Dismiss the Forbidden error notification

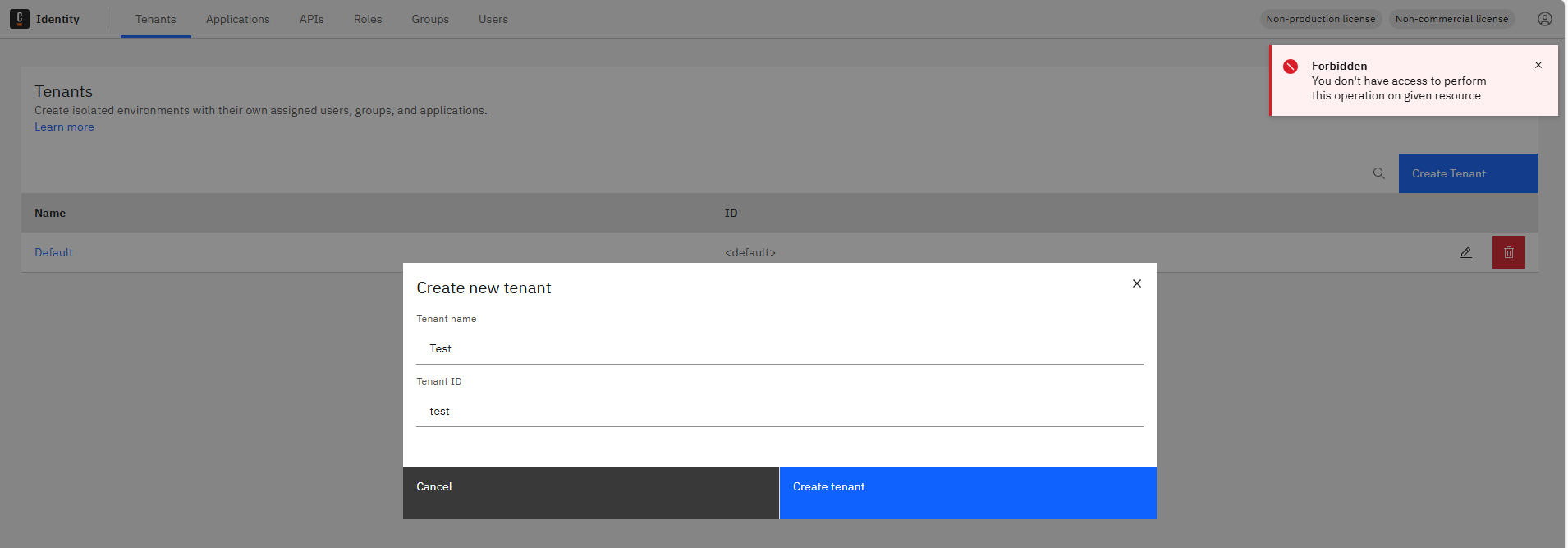pyautogui.click(x=1538, y=66)
